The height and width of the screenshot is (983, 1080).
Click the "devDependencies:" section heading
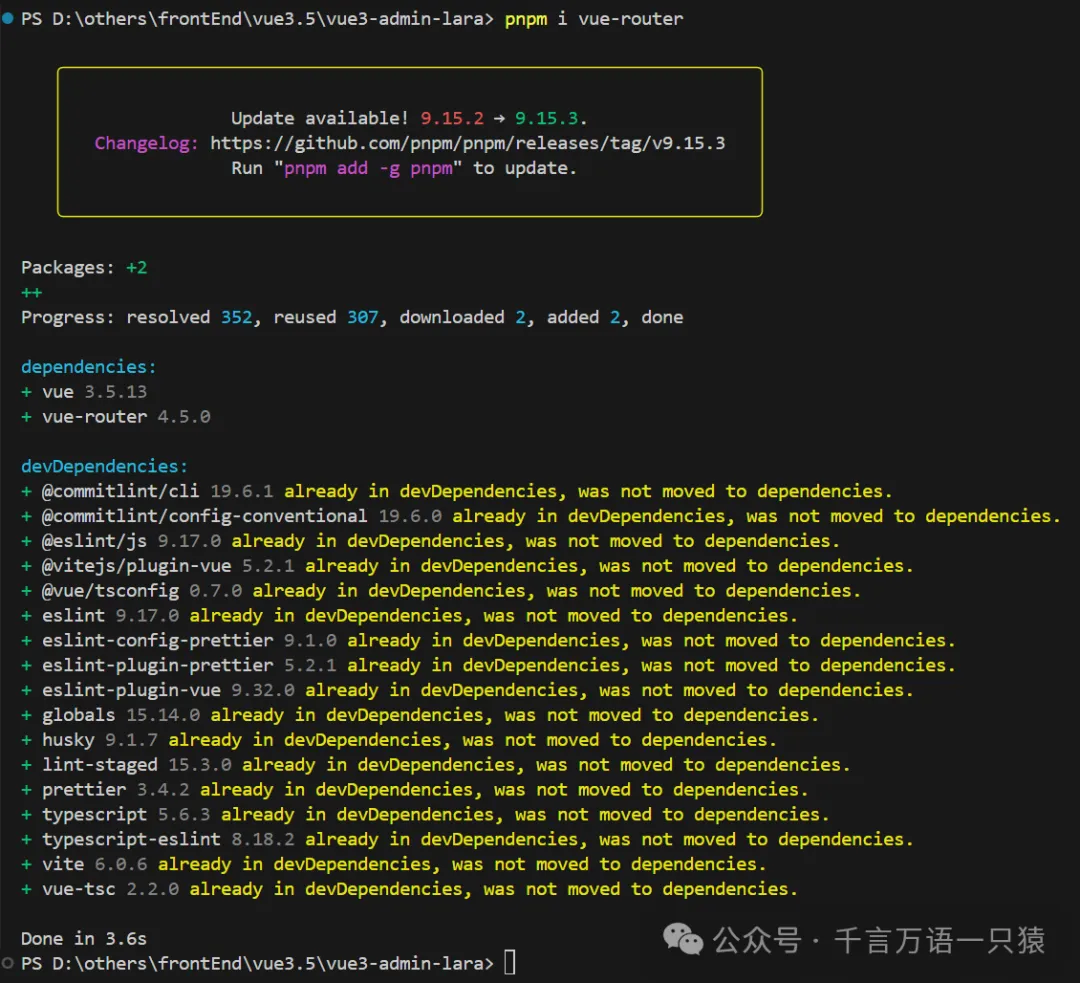point(105,466)
